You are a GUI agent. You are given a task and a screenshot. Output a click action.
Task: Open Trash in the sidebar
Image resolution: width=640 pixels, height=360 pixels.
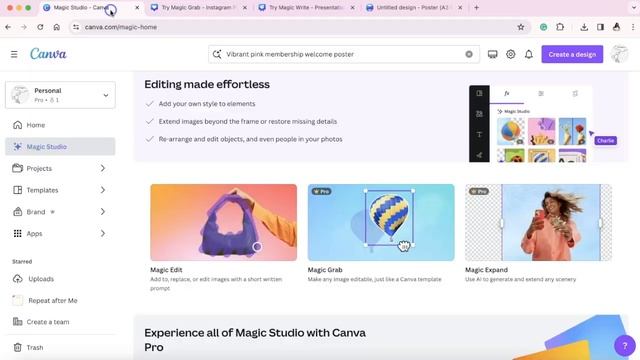coord(60,347)
